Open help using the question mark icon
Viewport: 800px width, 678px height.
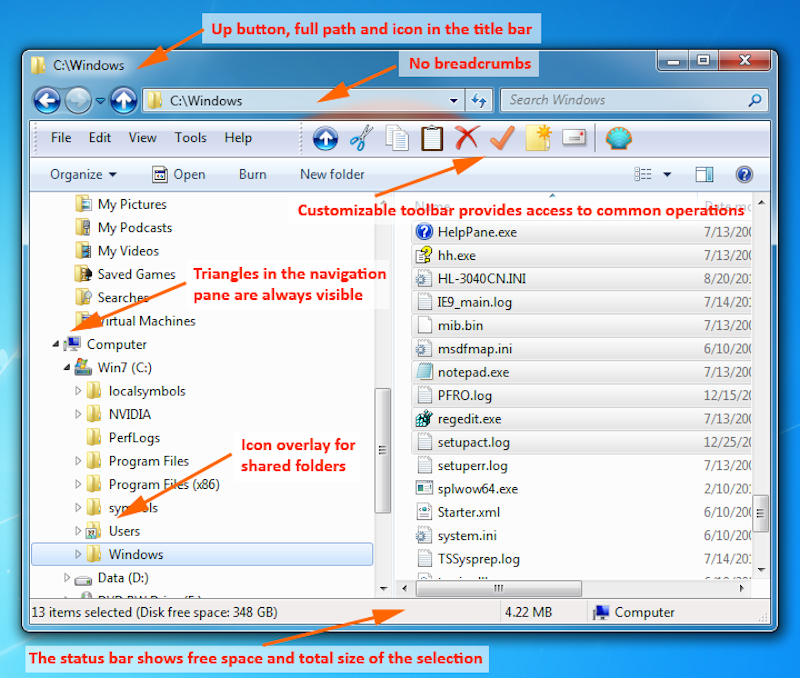pyautogui.click(x=744, y=174)
